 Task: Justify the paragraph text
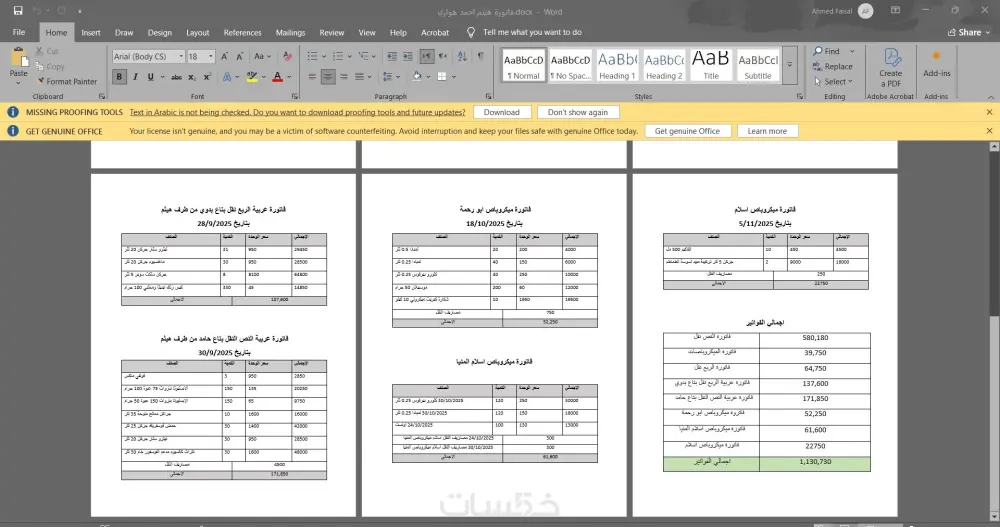click(359, 77)
